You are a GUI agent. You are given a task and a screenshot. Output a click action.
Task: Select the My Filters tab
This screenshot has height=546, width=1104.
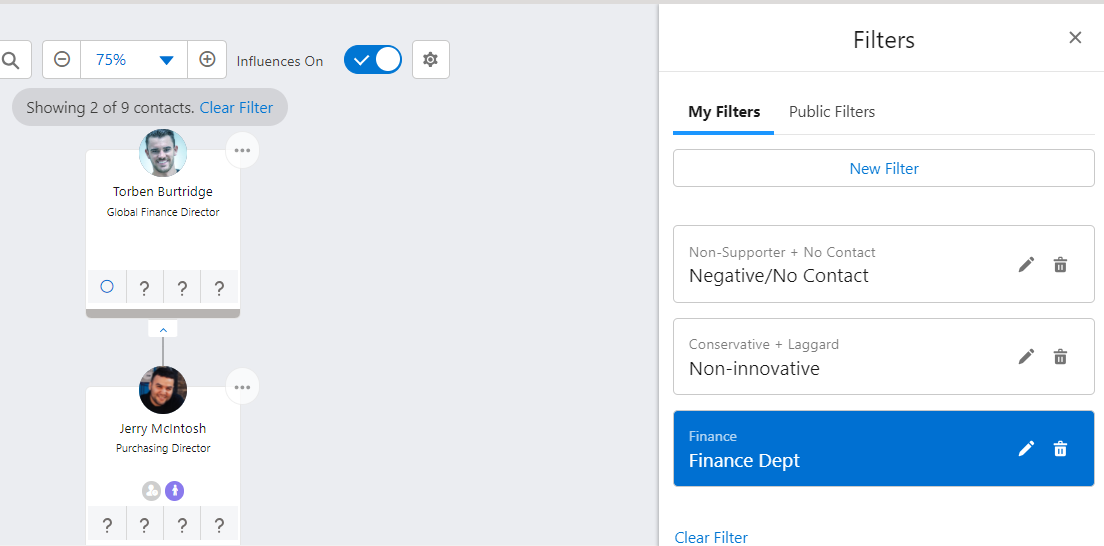724,112
